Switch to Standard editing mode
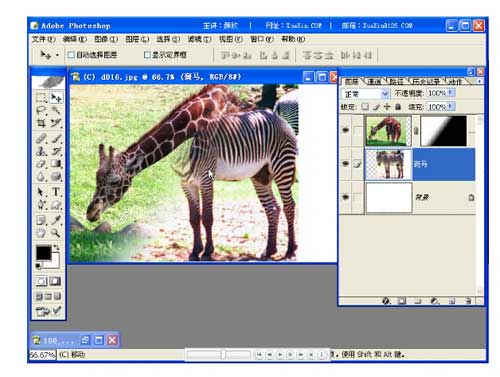 click(41, 281)
